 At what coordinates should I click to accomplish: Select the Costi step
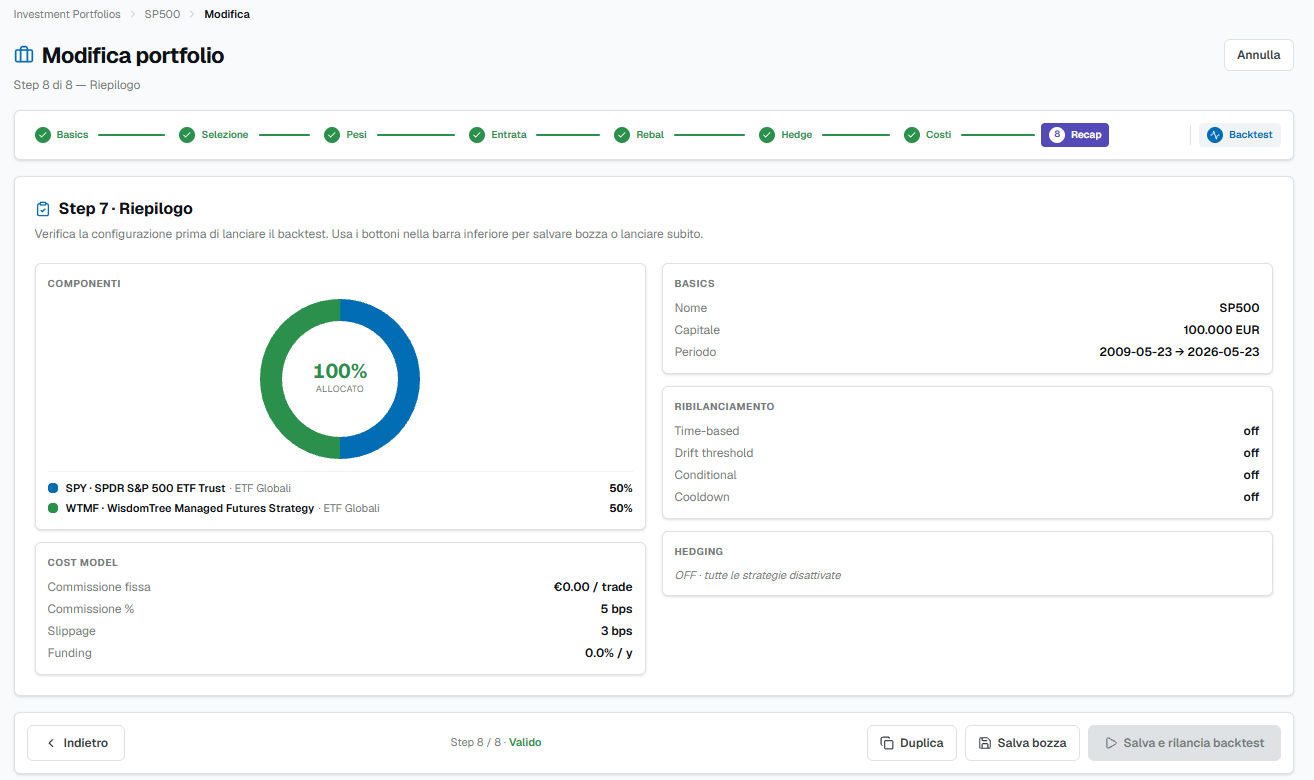click(x=928, y=135)
